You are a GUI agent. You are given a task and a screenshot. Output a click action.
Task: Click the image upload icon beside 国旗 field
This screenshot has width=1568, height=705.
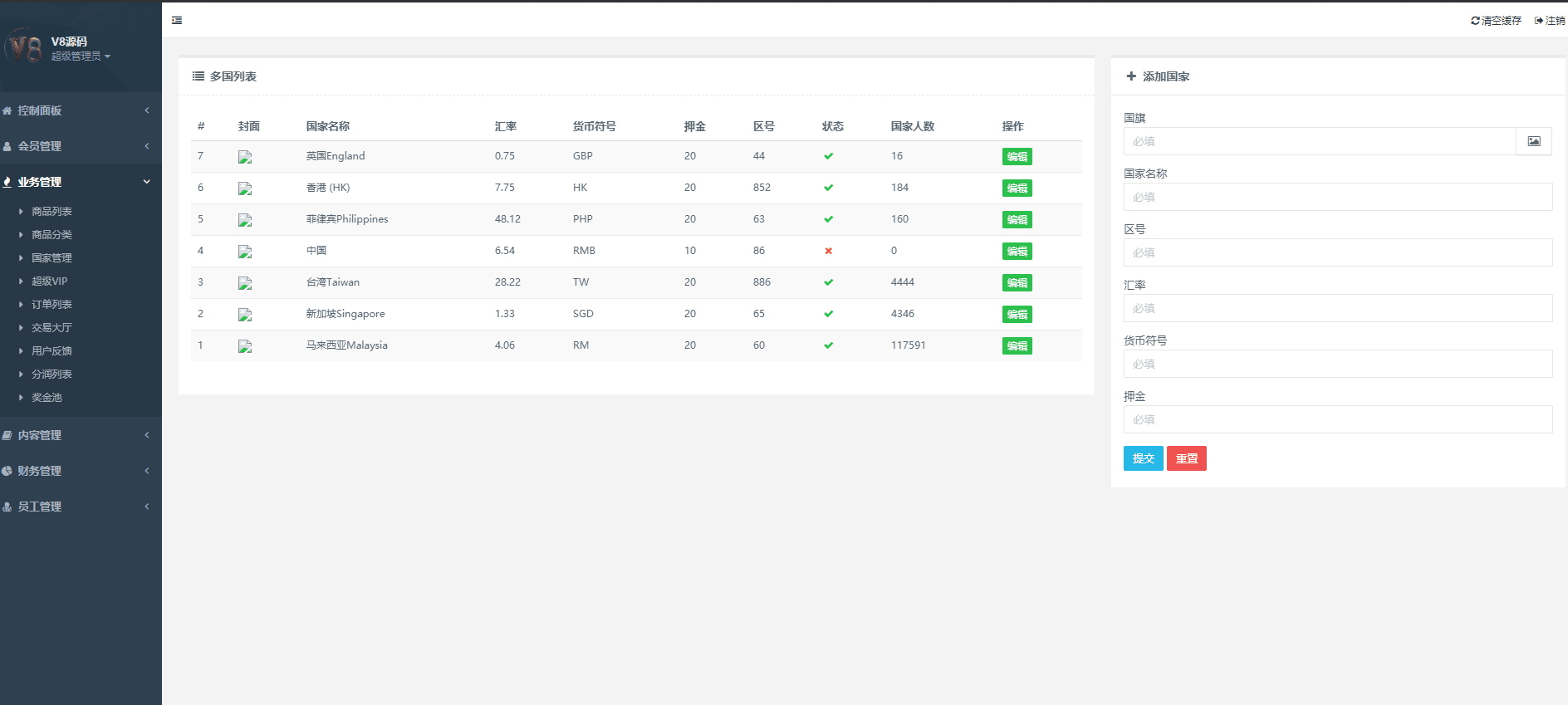pyautogui.click(x=1533, y=141)
